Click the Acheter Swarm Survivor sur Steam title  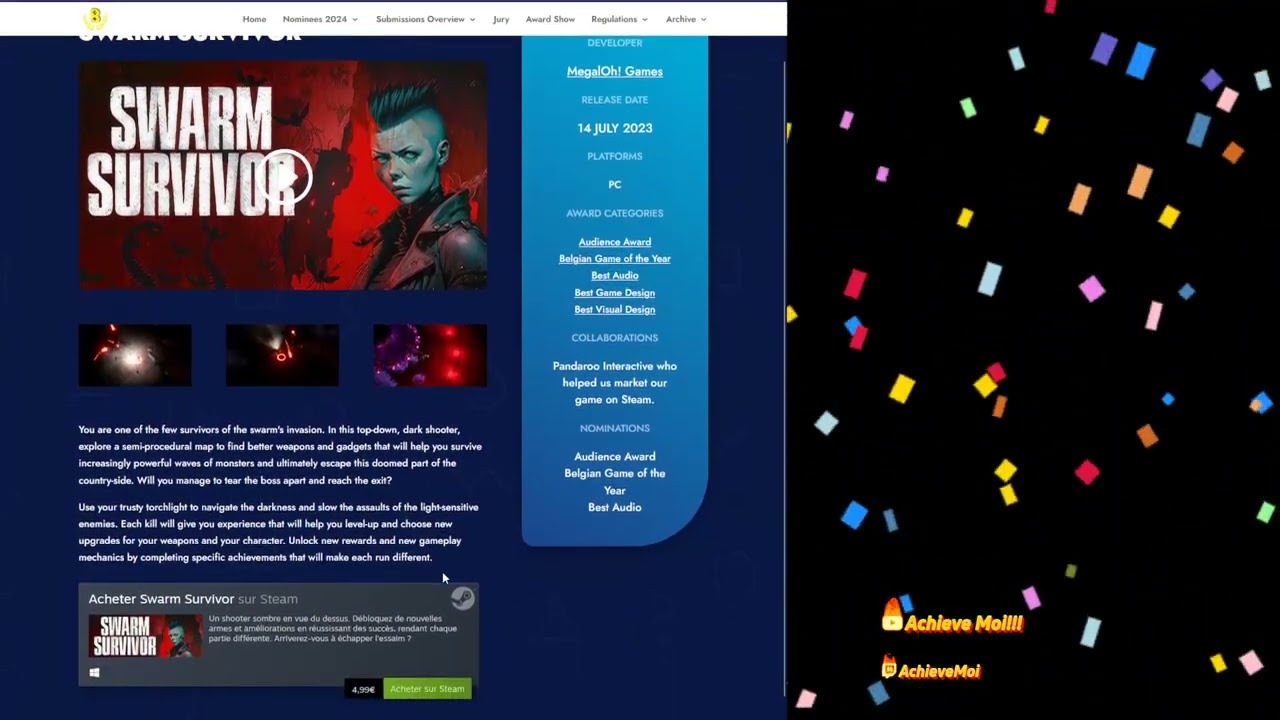(x=193, y=599)
